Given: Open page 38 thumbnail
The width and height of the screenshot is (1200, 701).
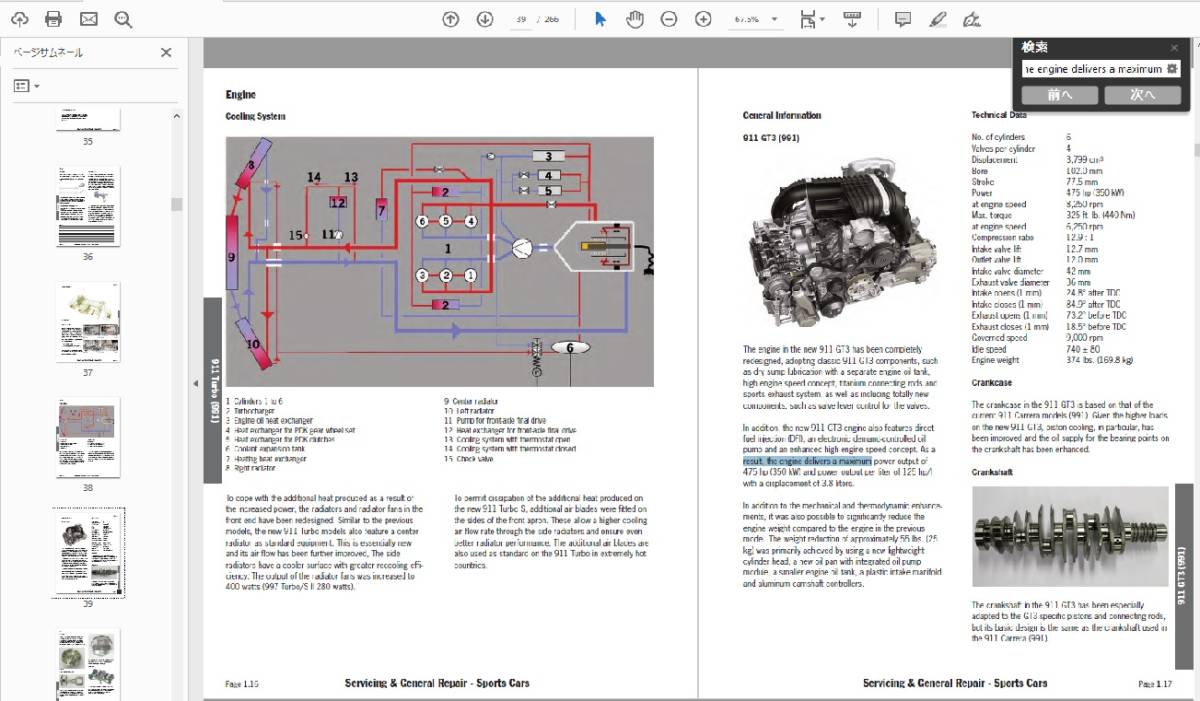Looking at the screenshot, I should coord(87,437).
